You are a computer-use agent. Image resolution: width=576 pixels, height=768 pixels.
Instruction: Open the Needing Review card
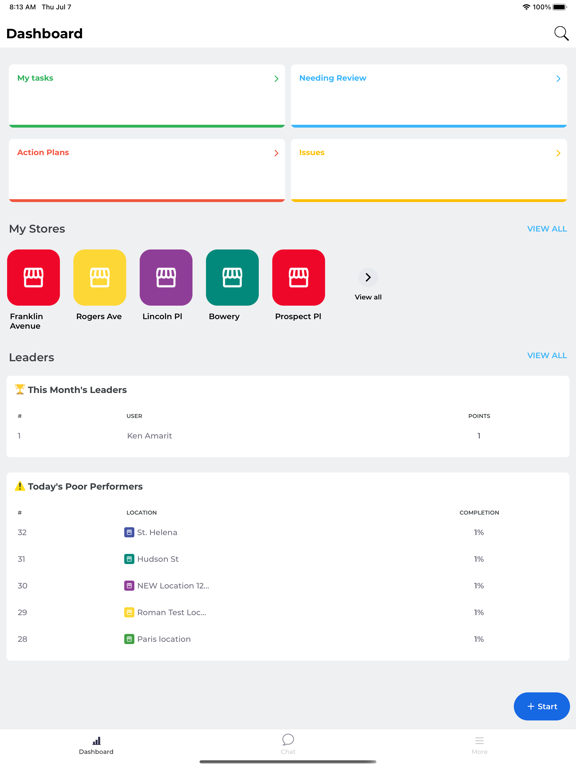(x=429, y=96)
